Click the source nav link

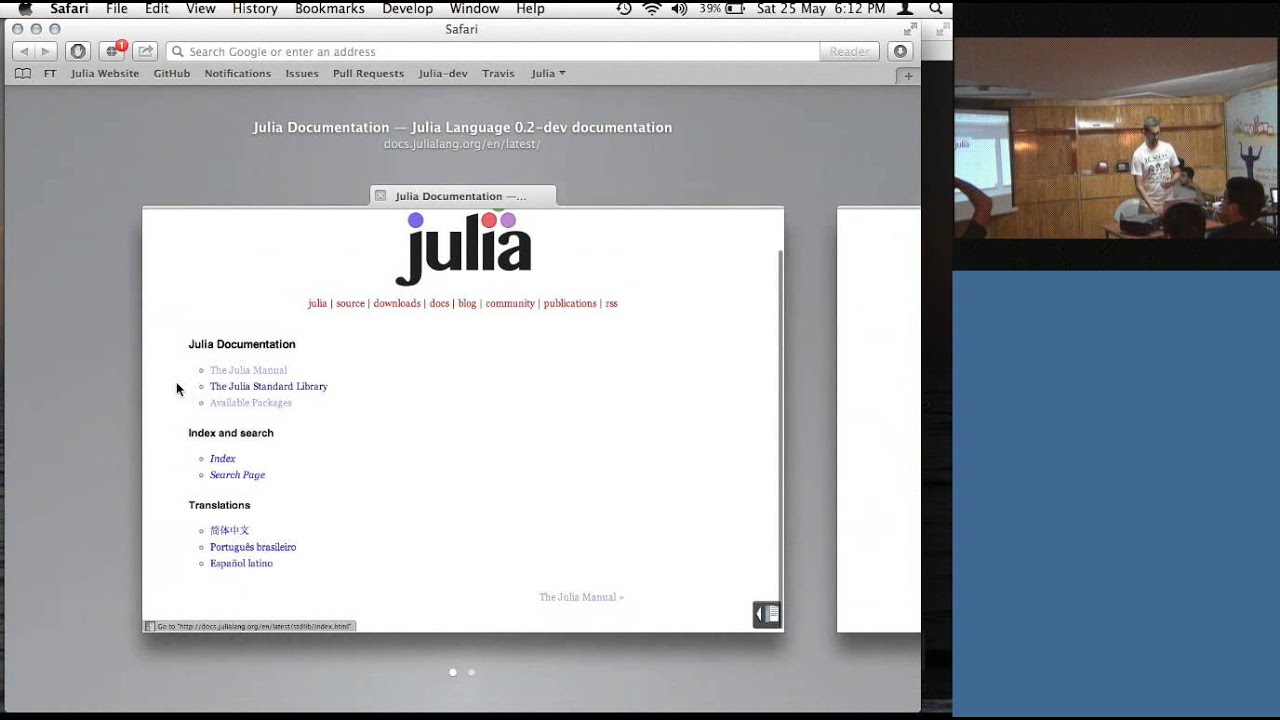350,303
